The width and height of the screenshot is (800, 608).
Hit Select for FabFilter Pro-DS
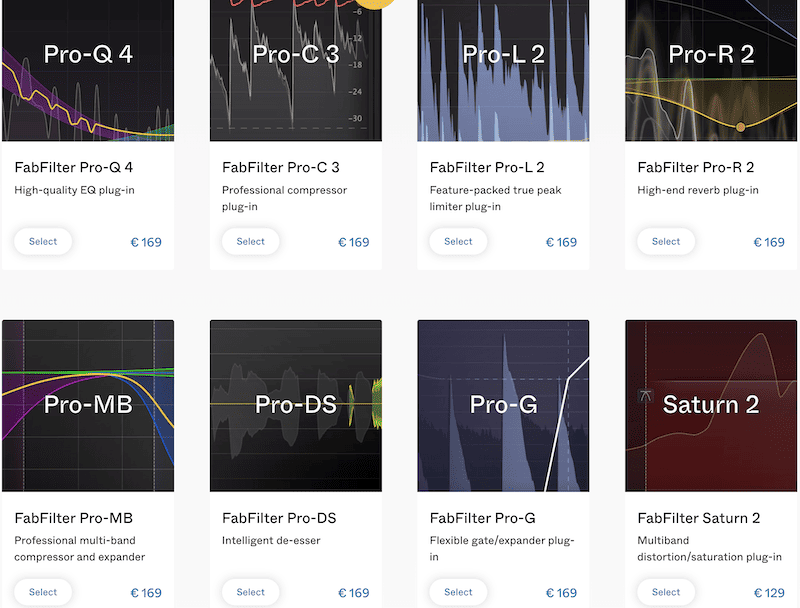(x=251, y=592)
